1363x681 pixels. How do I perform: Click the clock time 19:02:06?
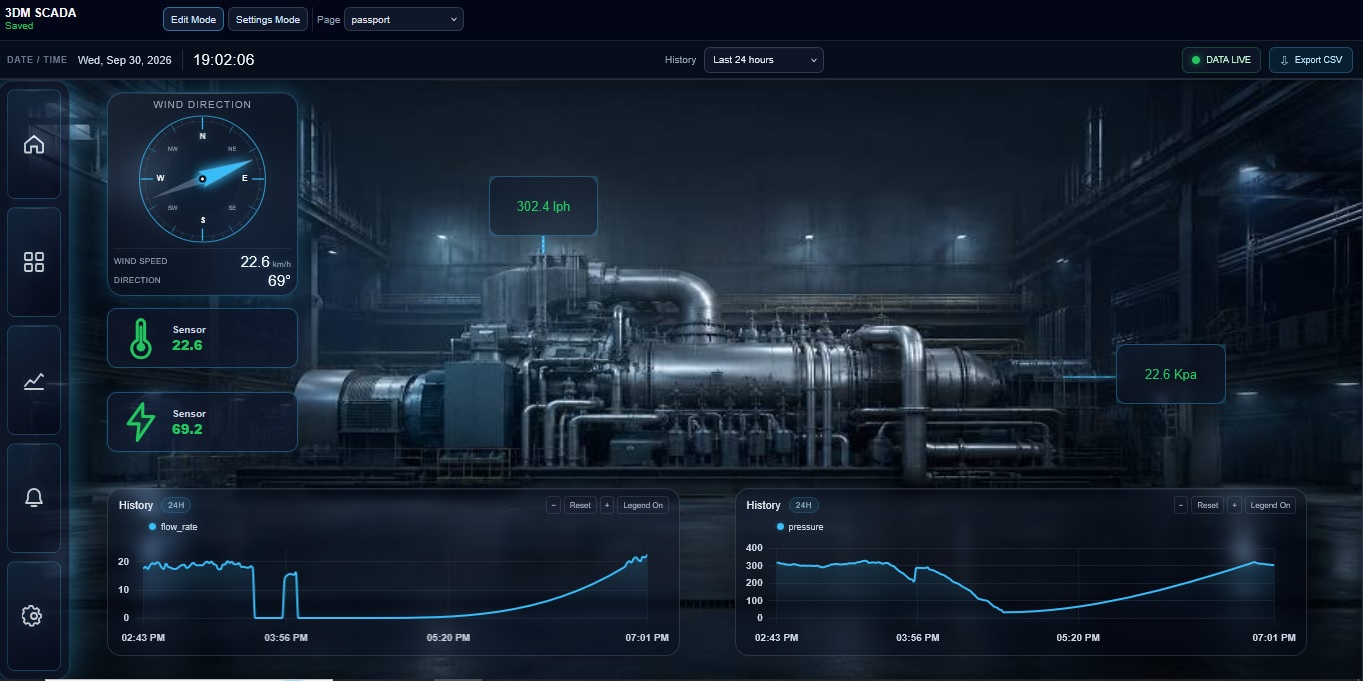click(224, 60)
